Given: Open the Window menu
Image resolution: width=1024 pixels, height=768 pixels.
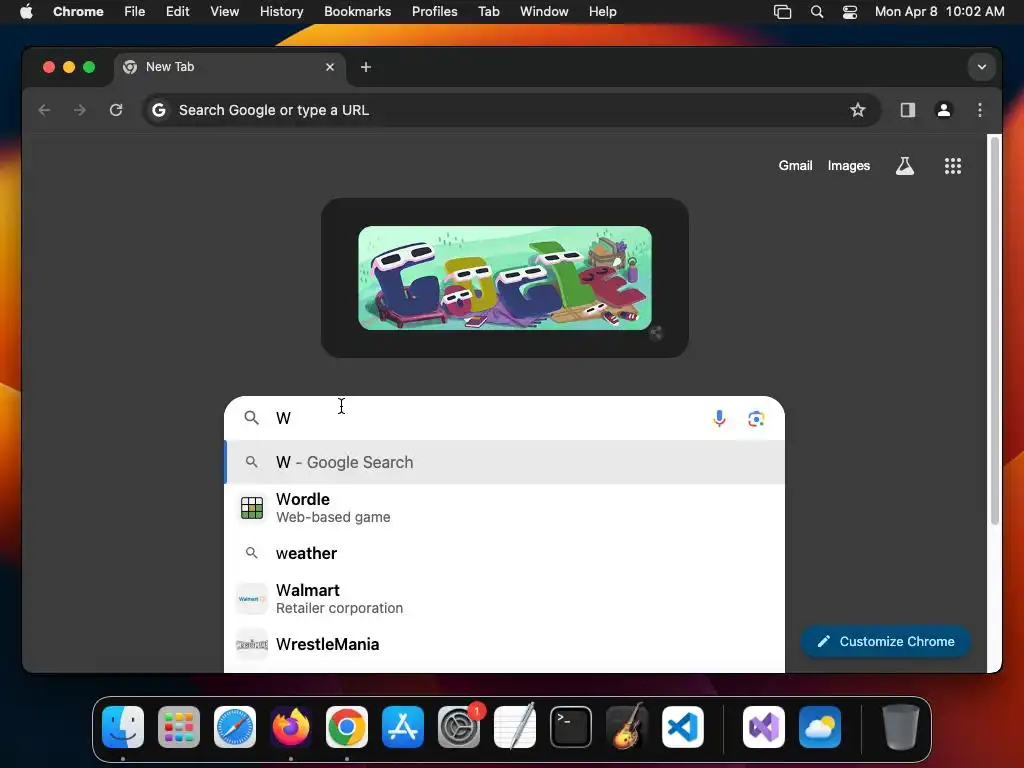Looking at the screenshot, I should tap(544, 12).
